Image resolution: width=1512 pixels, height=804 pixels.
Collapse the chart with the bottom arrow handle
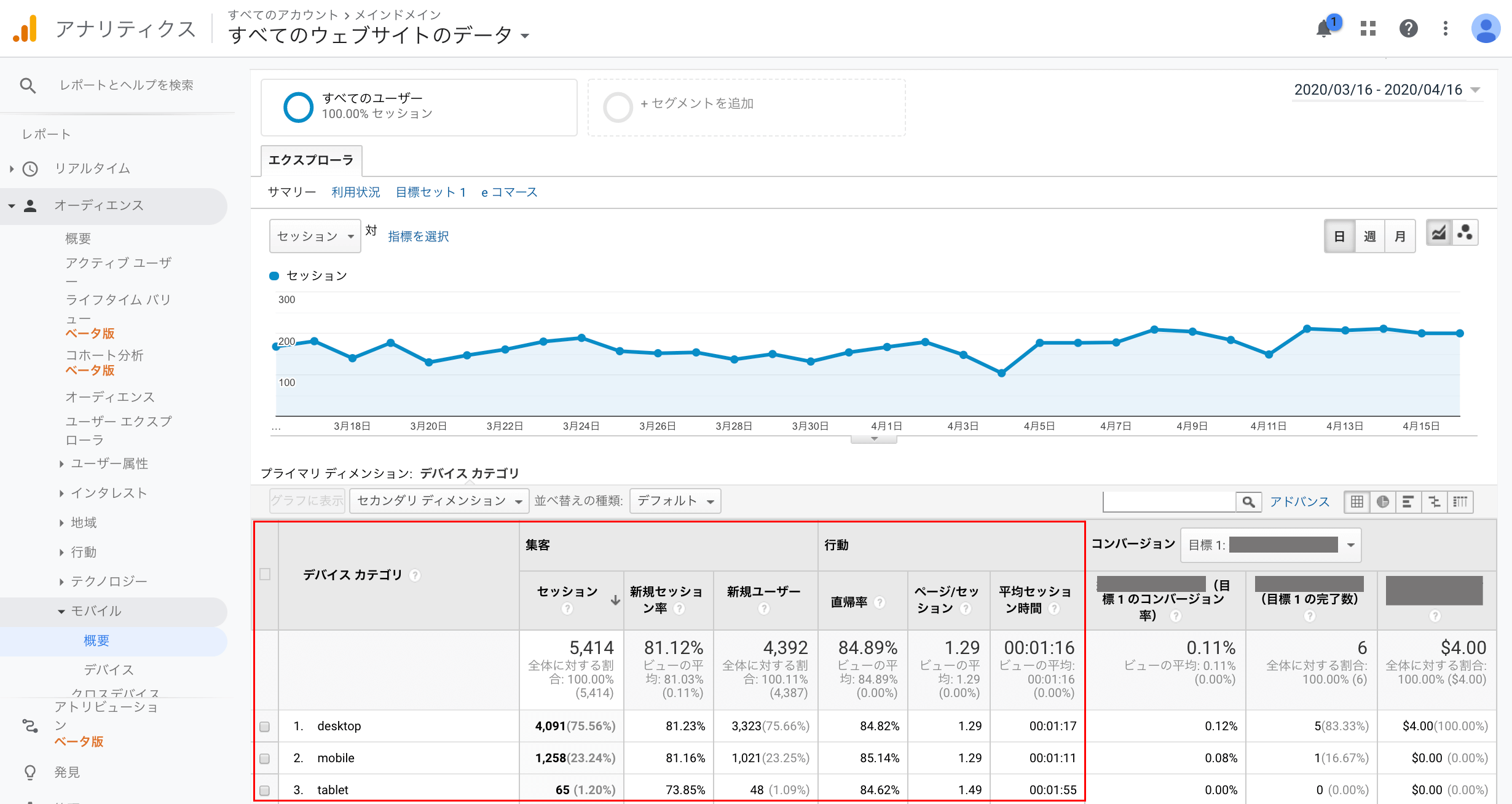[x=874, y=439]
